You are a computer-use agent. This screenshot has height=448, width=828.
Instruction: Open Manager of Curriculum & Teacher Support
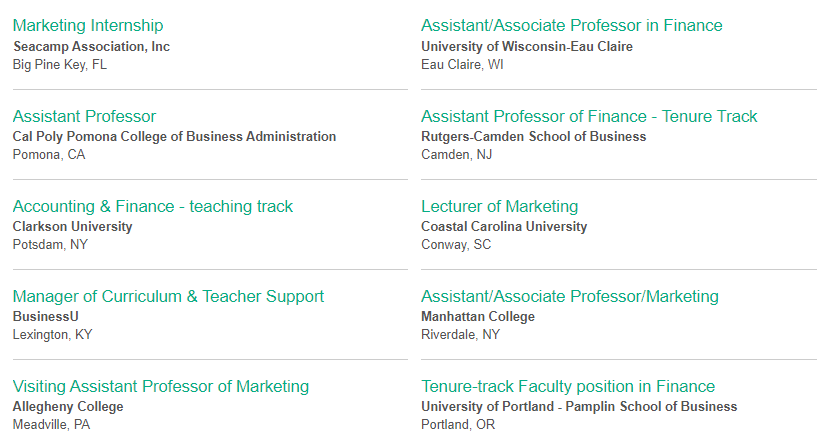click(x=168, y=296)
